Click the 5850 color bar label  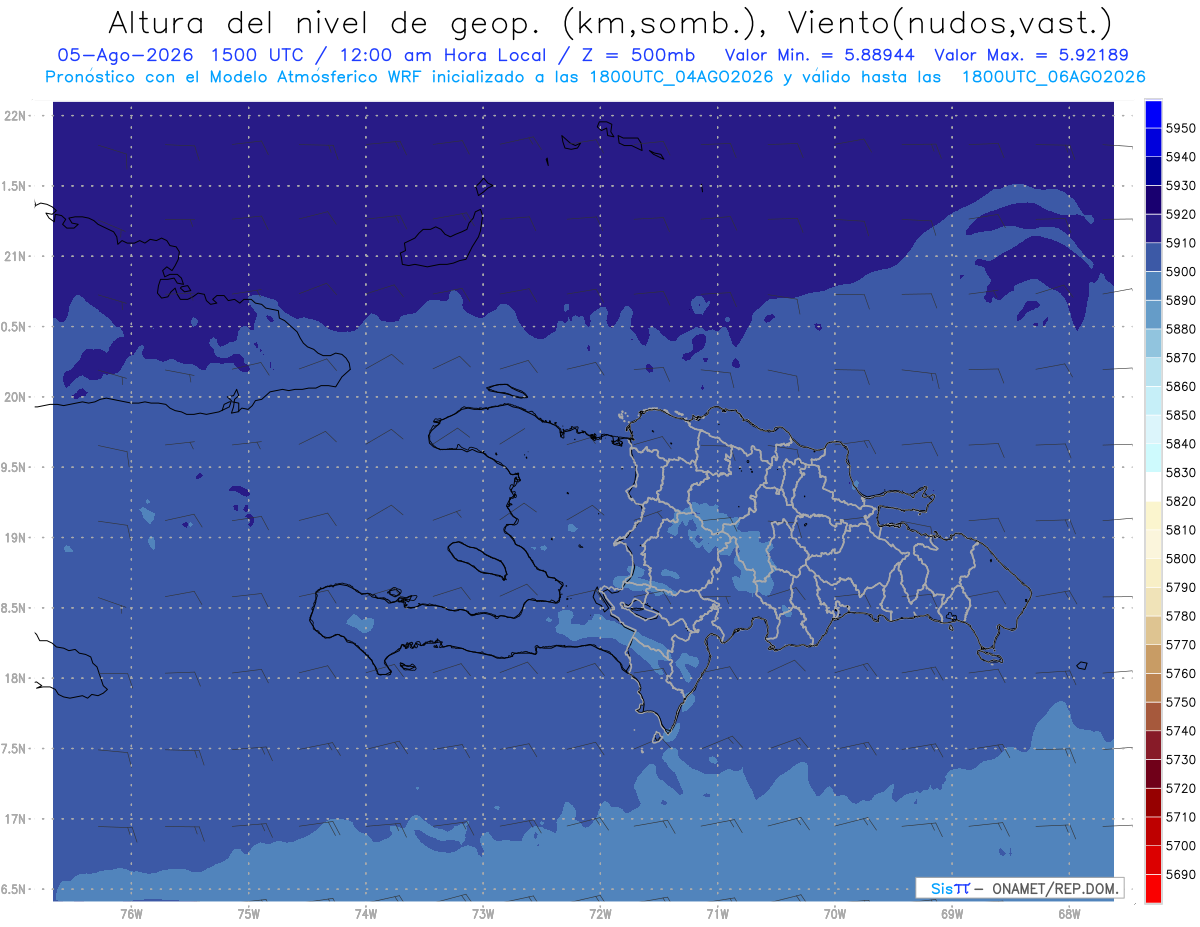coord(1181,415)
